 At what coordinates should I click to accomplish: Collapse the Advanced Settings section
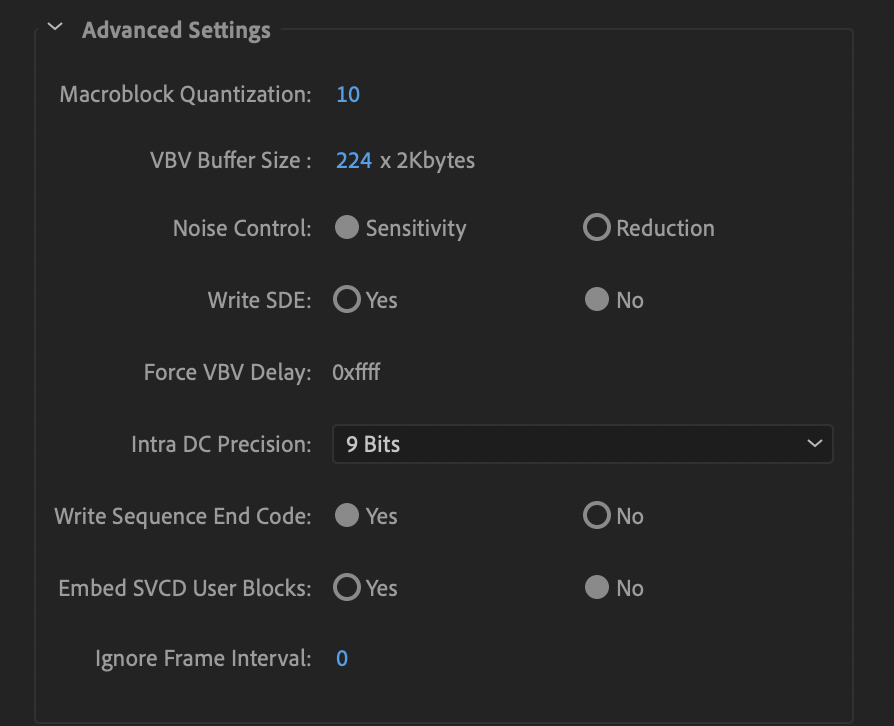[x=55, y=29]
